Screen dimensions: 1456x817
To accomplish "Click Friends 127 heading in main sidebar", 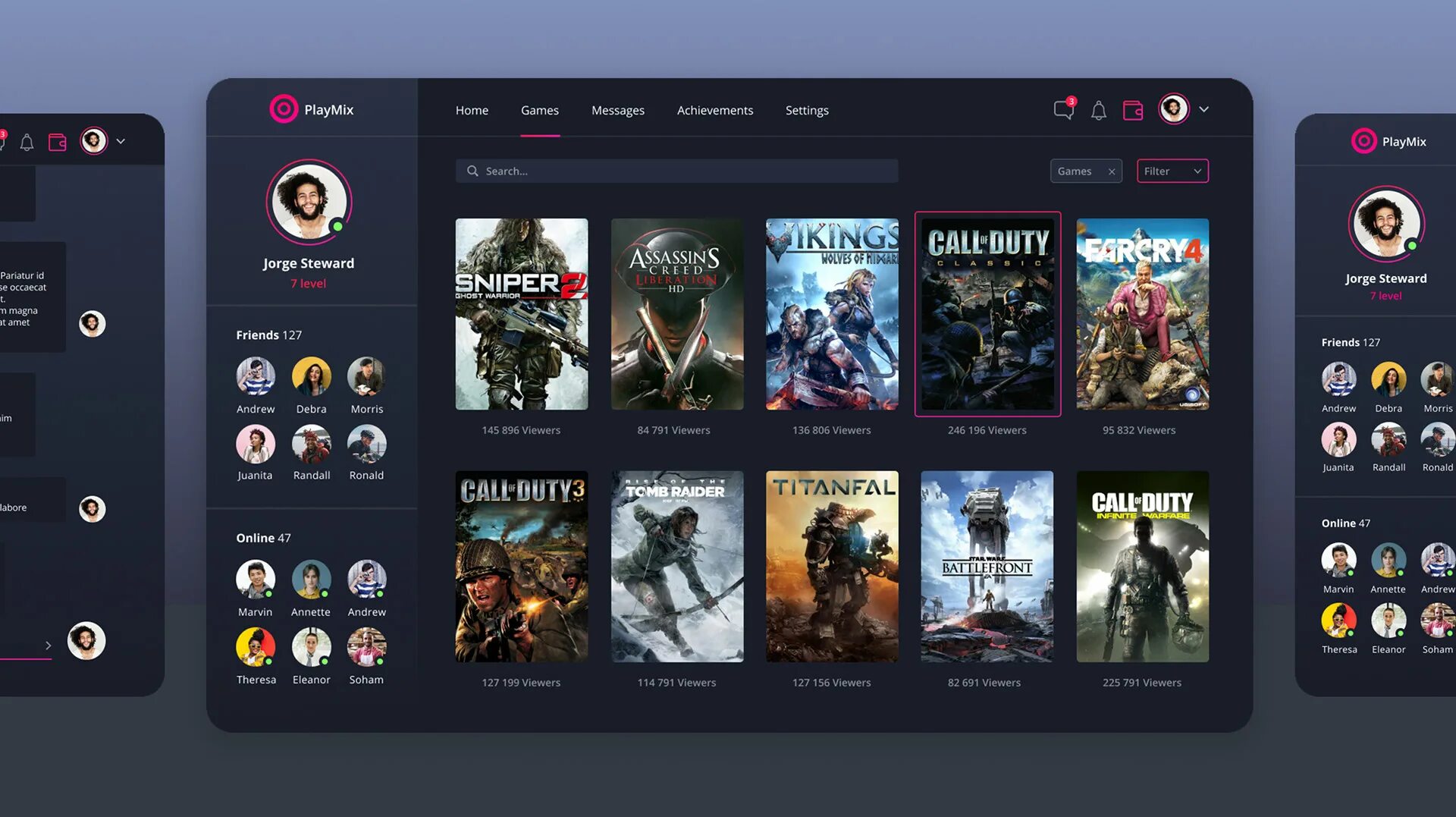I will pyautogui.click(x=269, y=335).
